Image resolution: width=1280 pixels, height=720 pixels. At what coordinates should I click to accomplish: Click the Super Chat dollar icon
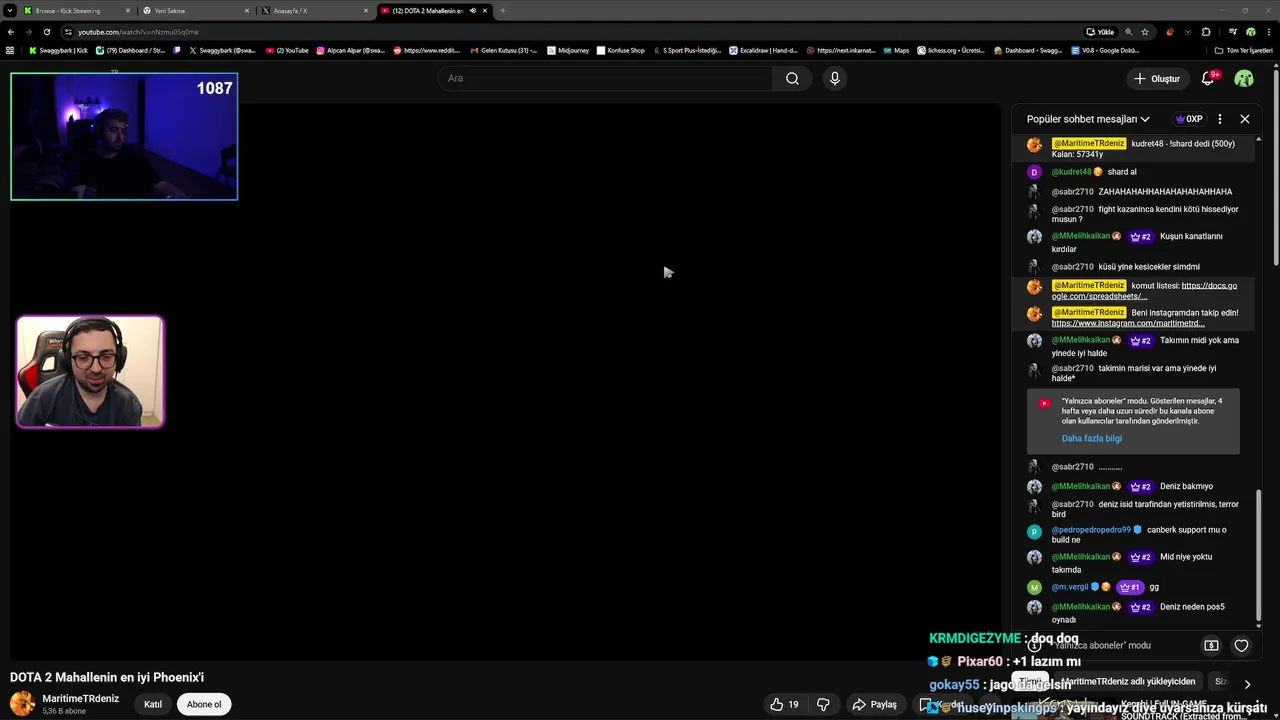pyautogui.click(x=1211, y=646)
